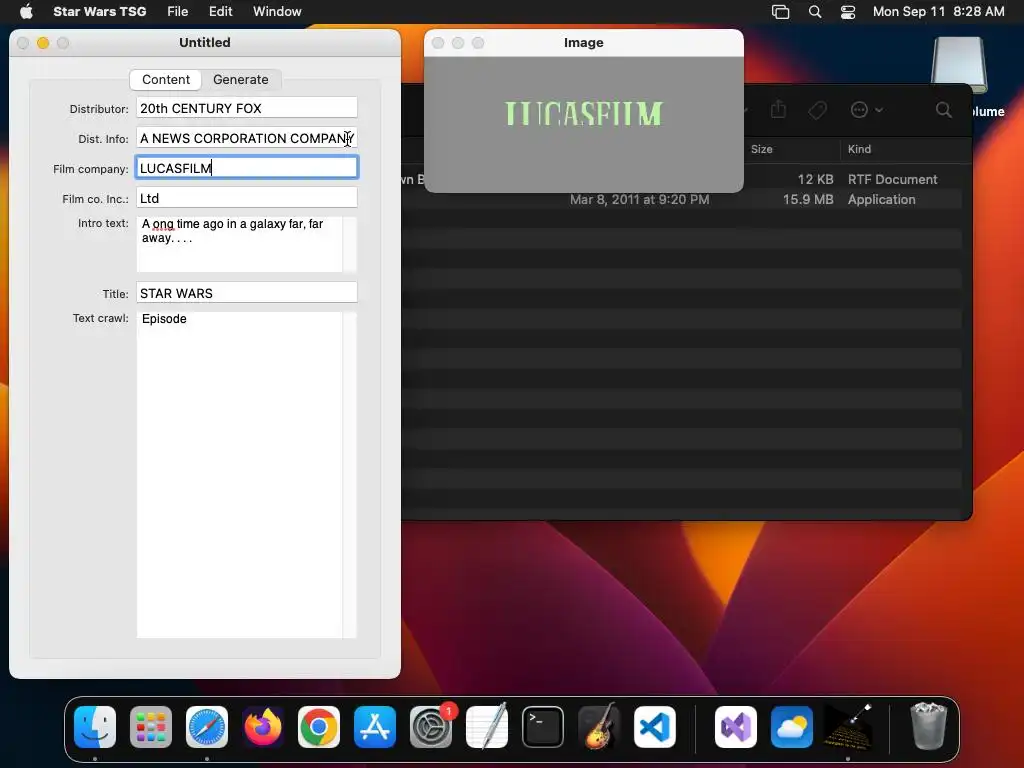Viewport: 1024px width, 768px height.
Task: Expand the Finder action ellipsis menu
Action: [x=866, y=110]
